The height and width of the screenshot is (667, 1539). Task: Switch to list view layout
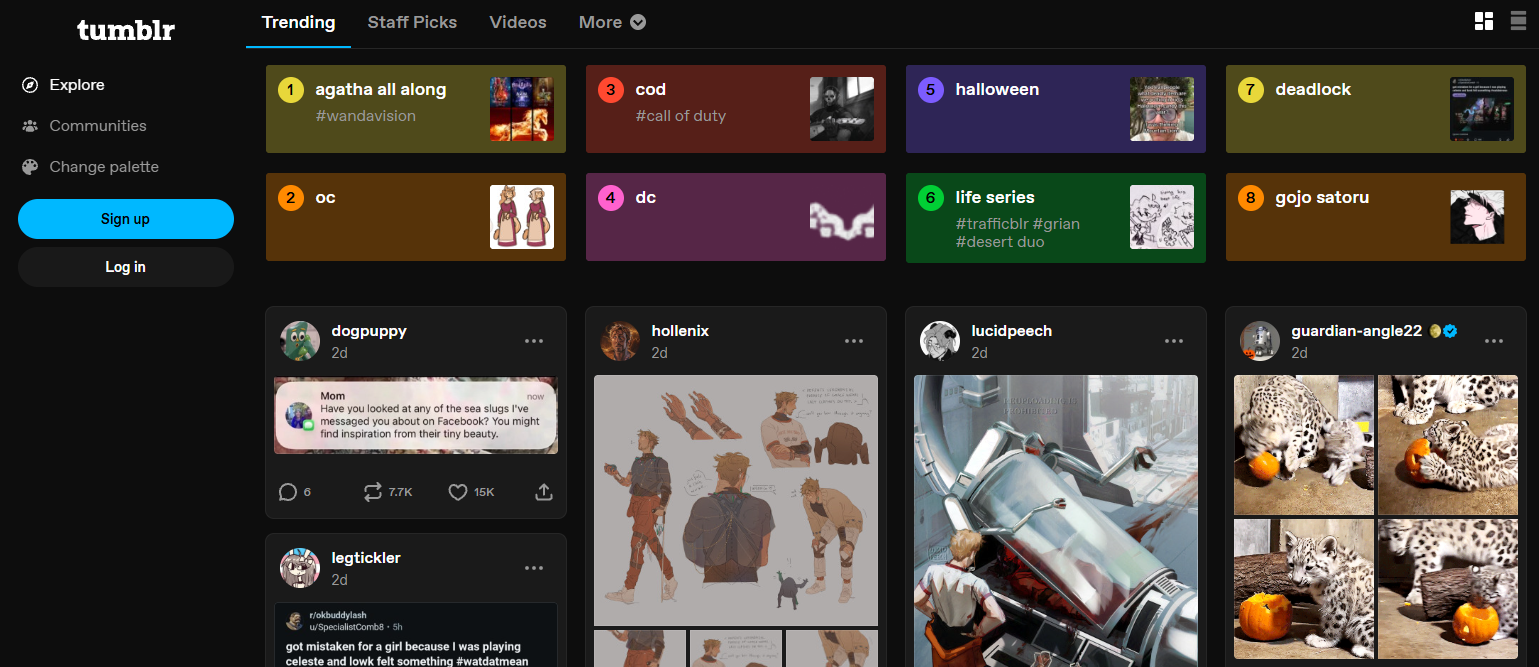point(1518,22)
